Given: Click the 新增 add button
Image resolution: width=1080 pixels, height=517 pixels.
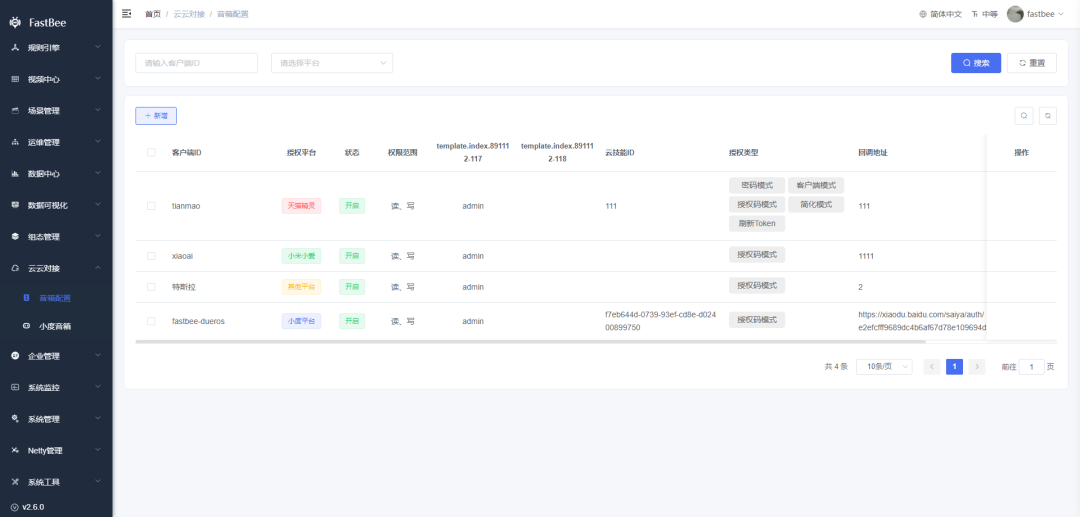Looking at the screenshot, I should 156,116.
